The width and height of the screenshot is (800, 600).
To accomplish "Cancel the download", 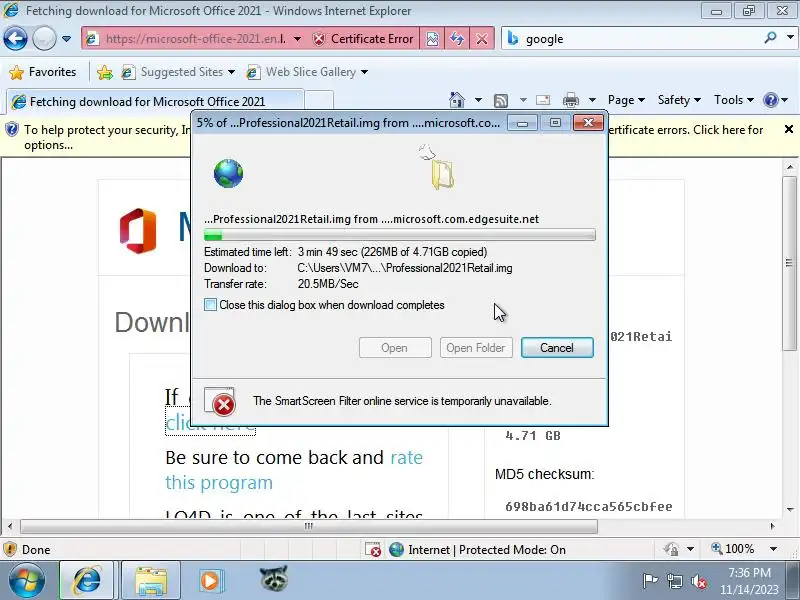I will point(557,348).
